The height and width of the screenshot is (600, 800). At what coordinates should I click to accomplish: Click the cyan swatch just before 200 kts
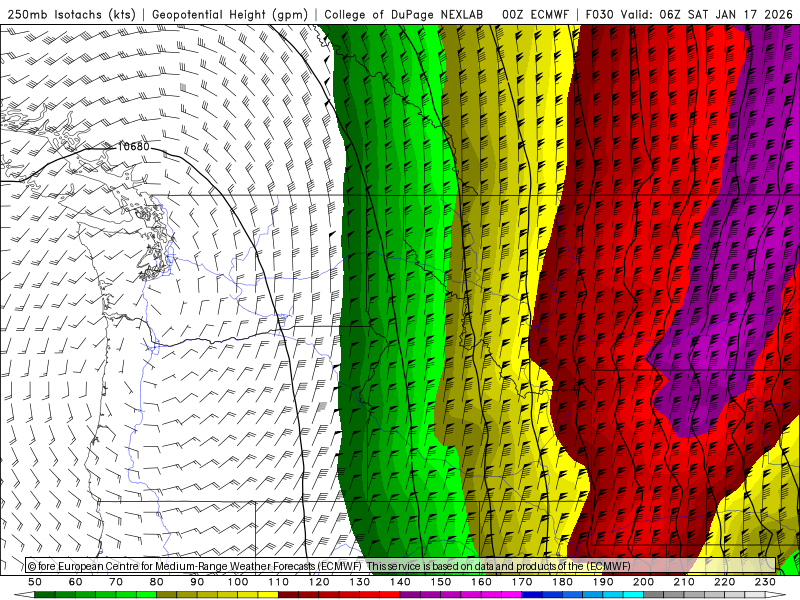tap(634, 595)
